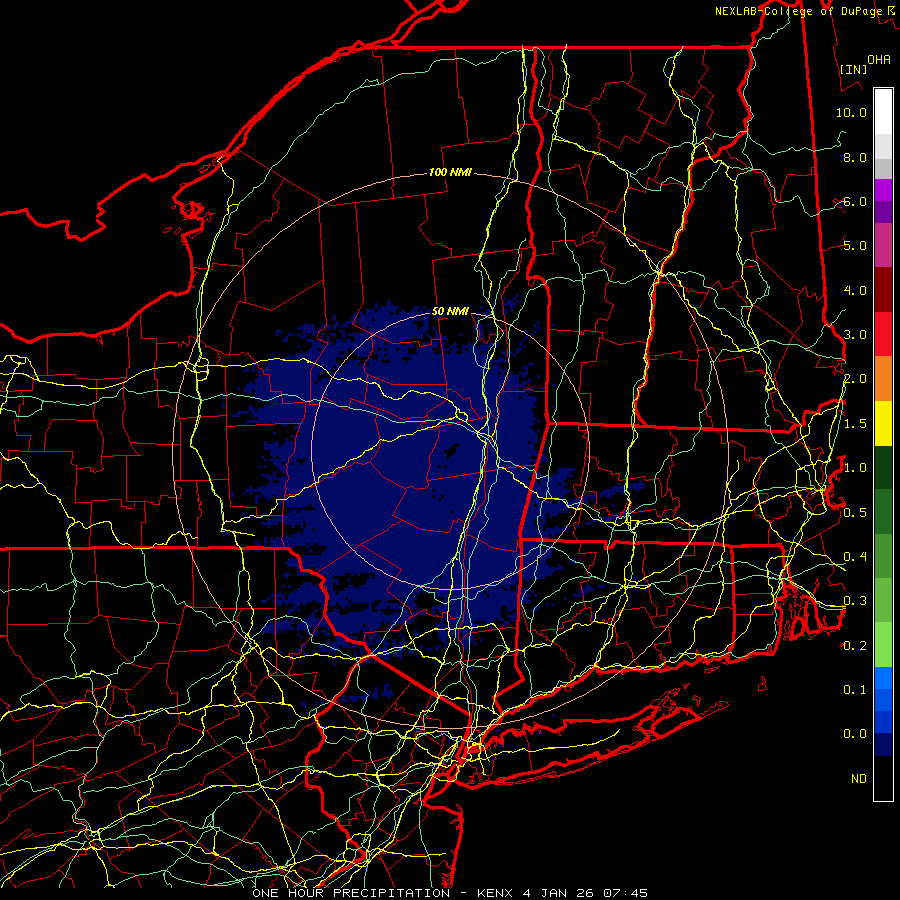
Task: Click the 5.0 legend value
Action: tap(855, 246)
